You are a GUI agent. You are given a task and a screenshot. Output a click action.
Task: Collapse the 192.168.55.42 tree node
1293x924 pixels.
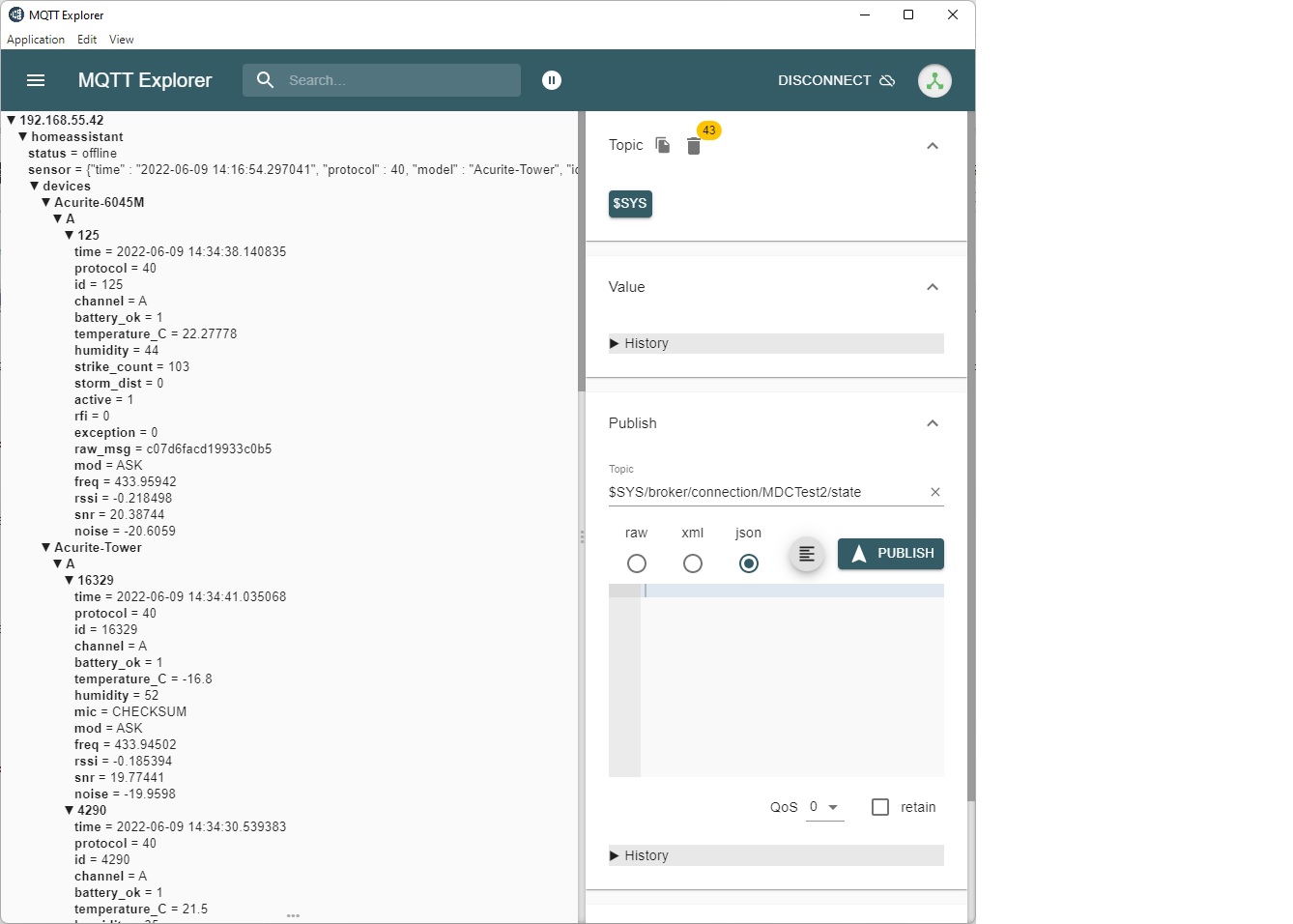pos(12,120)
